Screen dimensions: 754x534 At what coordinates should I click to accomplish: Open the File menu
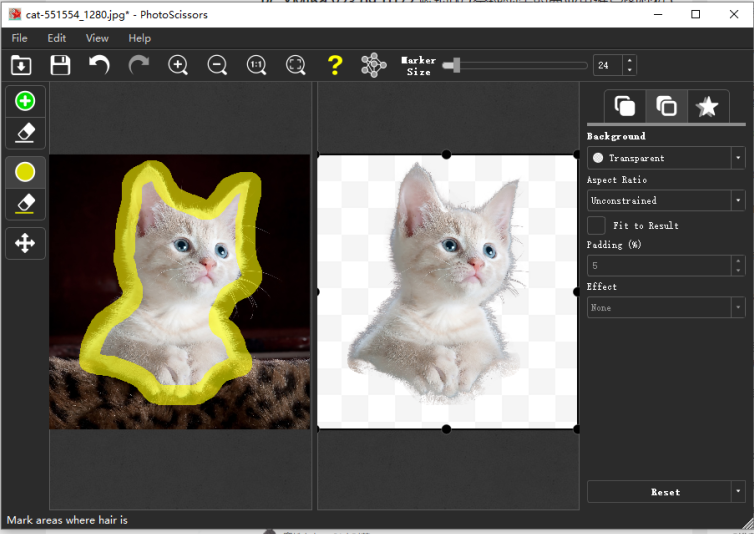click(19, 38)
